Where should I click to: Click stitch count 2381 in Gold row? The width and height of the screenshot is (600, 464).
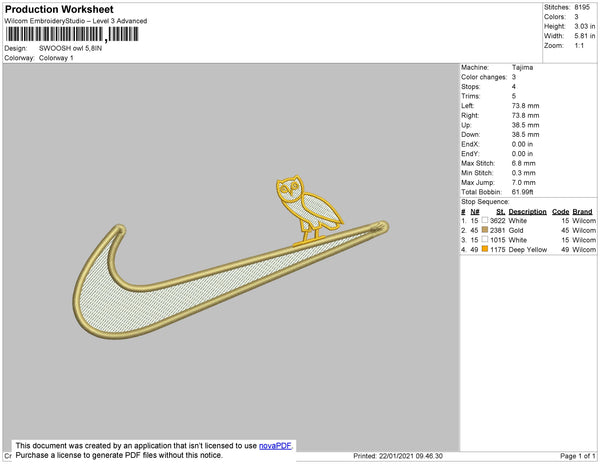tap(497, 230)
